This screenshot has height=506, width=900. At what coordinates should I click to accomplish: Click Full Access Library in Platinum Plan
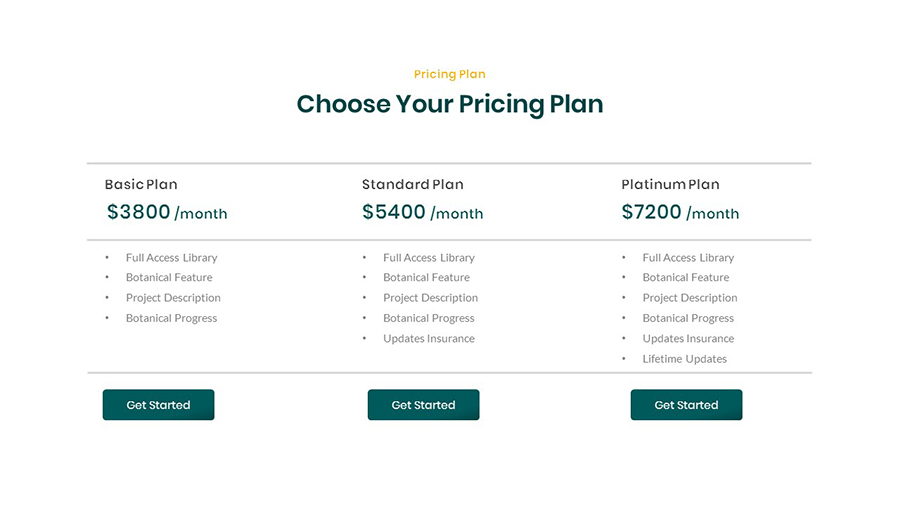pos(688,257)
